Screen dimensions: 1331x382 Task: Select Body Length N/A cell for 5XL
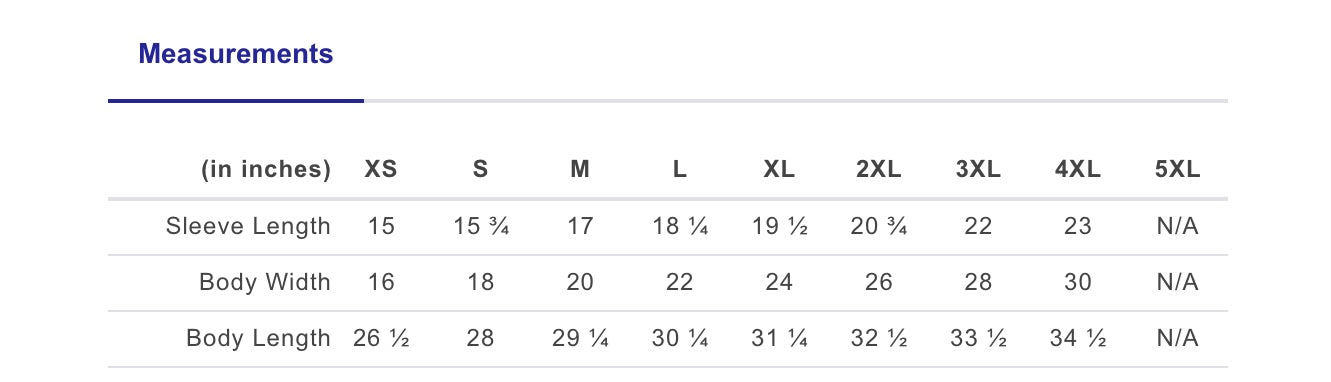click(x=1177, y=338)
